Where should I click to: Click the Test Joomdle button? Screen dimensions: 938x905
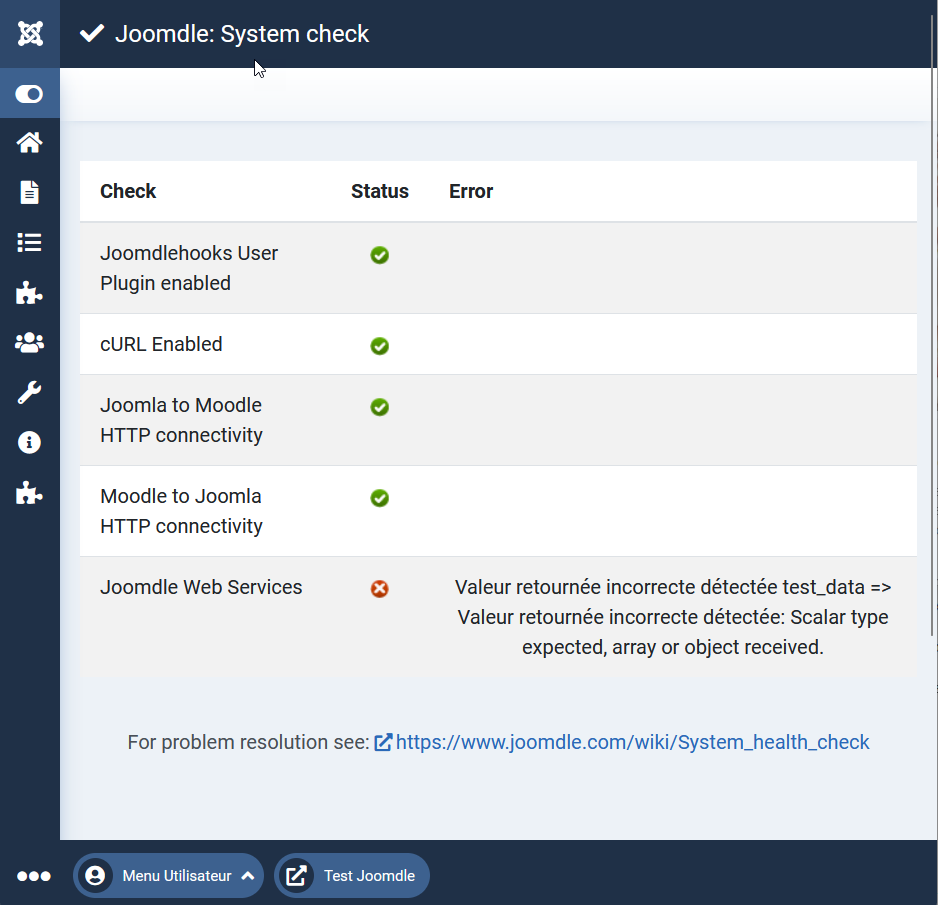(352, 876)
